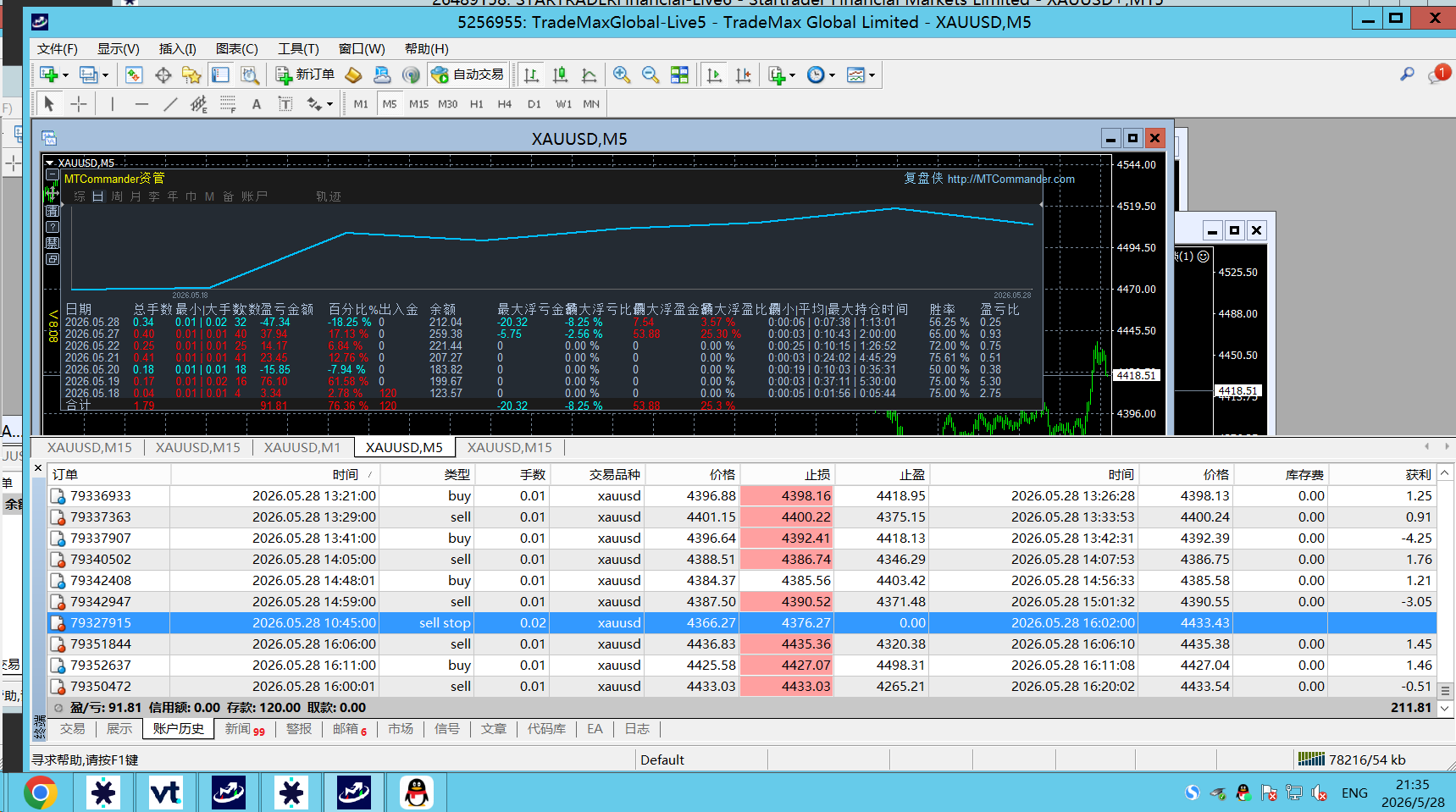
Task: Open the Navigator favorites icon
Action: click(x=191, y=75)
